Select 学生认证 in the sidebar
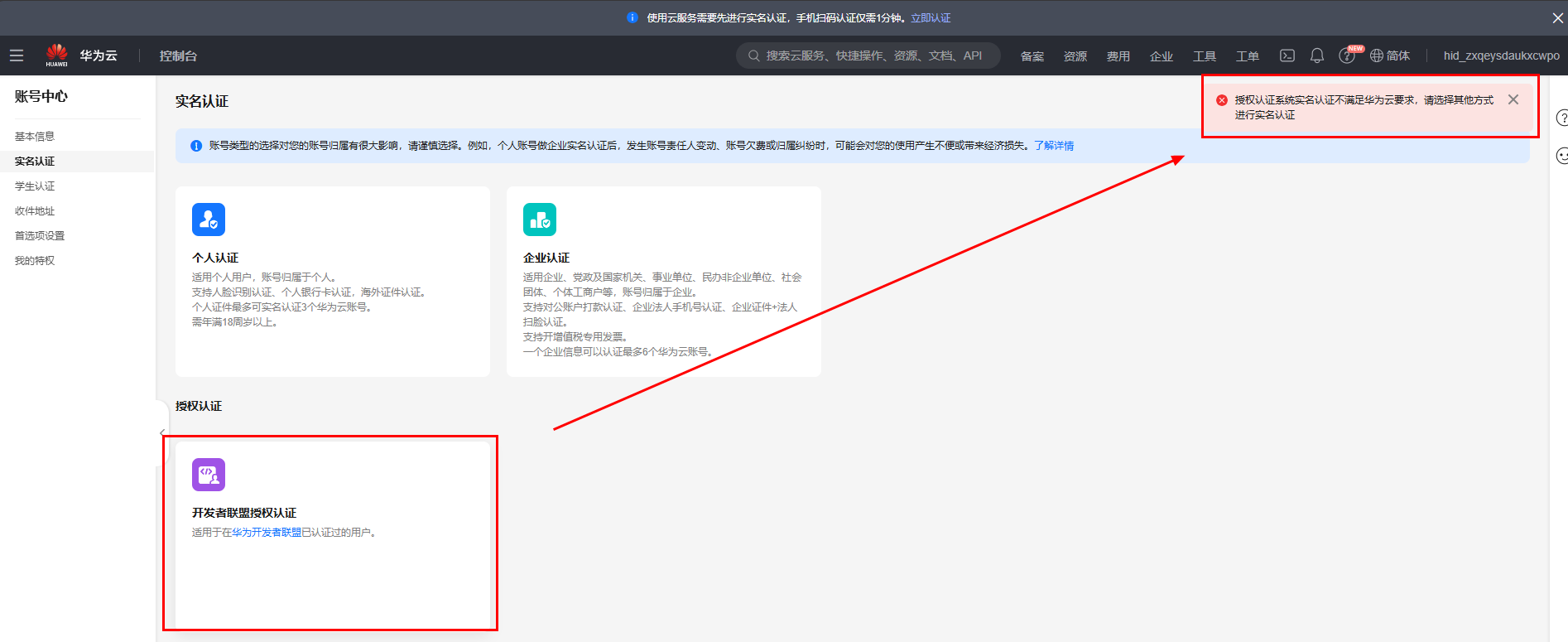The height and width of the screenshot is (642, 1568). [35, 186]
